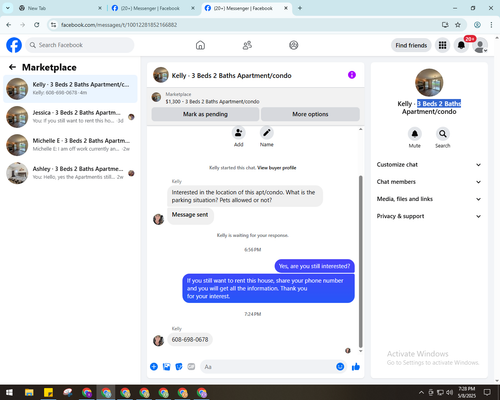The width and height of the screenshot is (500, 400).
Task: Open account profile avatar menu
Action: pos(480,45)
